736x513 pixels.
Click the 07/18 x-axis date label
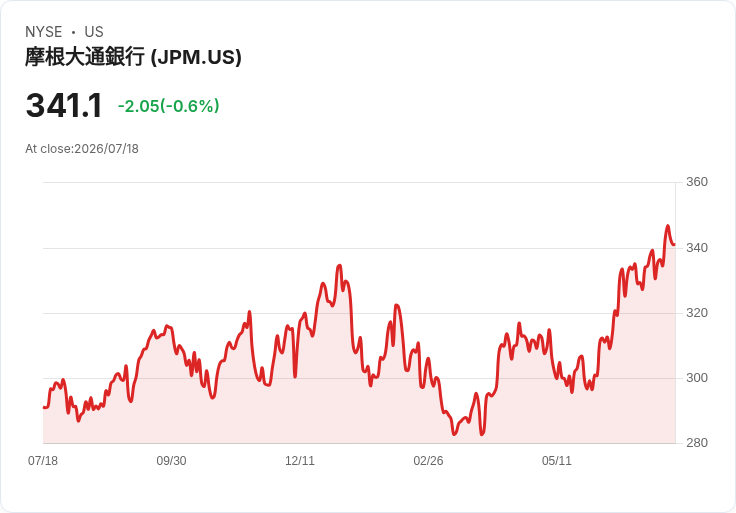pyautogui.click(x=43, y=460)
